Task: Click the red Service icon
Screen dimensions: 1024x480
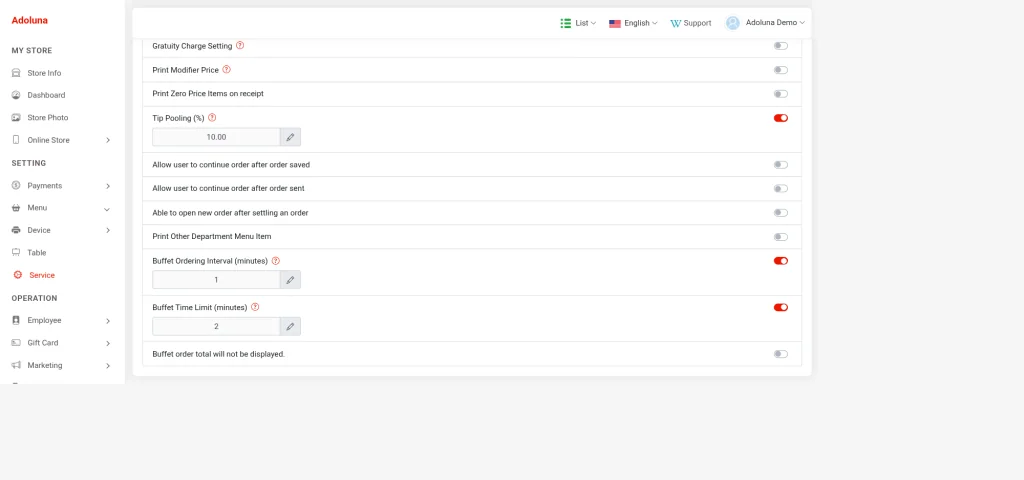Action: coord(18,275)
